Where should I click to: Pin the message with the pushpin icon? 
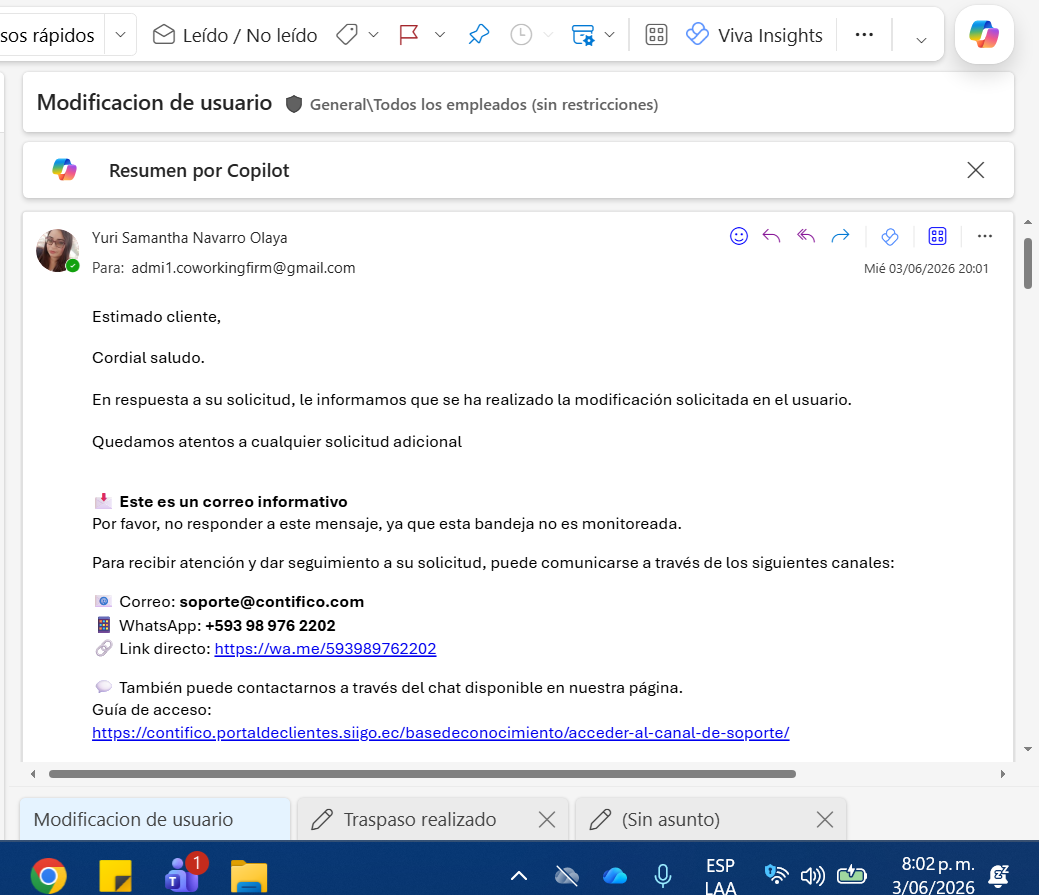(478, 34)
